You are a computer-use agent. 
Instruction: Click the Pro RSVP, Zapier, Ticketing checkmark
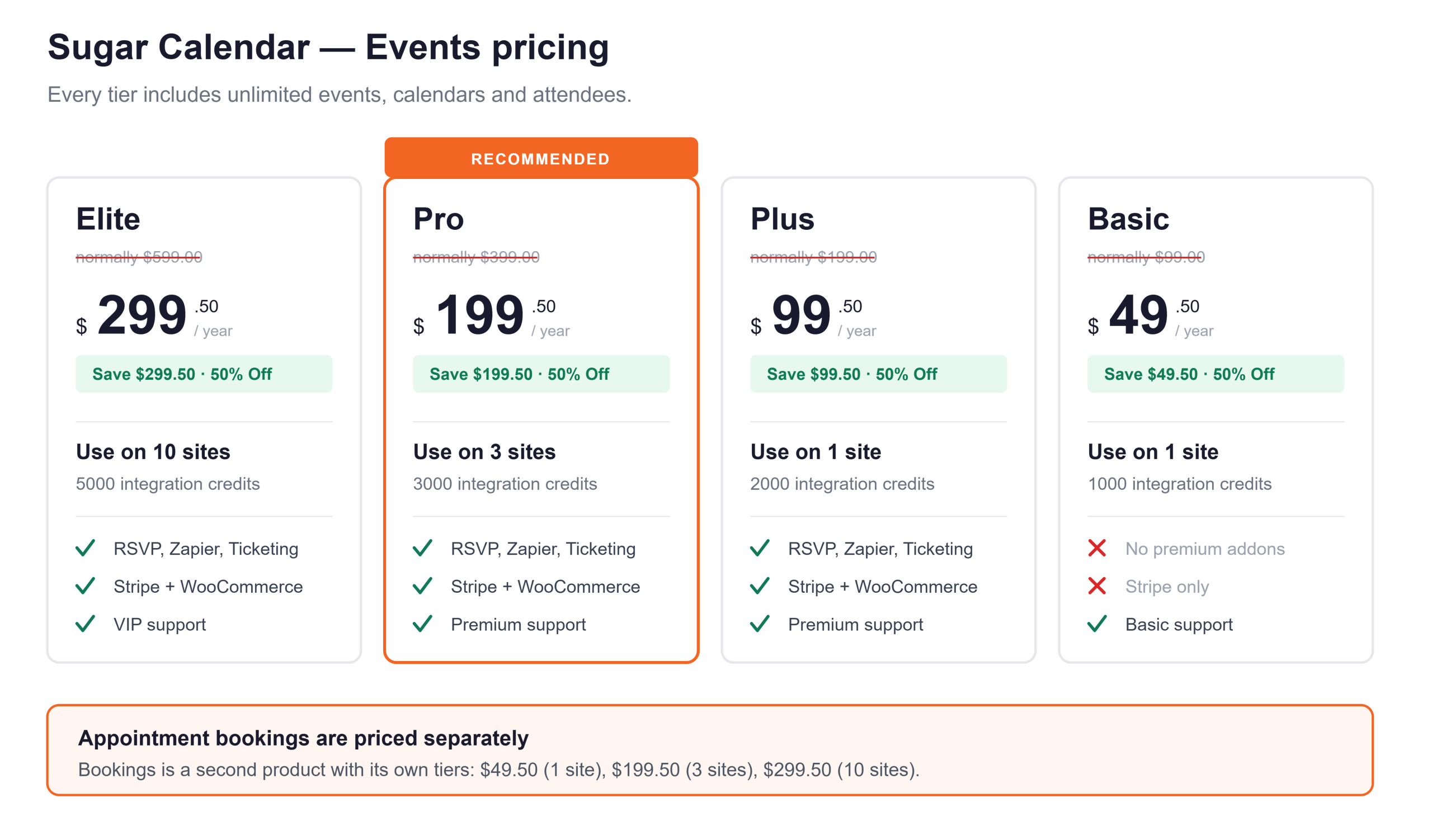(x=422, y=548)
